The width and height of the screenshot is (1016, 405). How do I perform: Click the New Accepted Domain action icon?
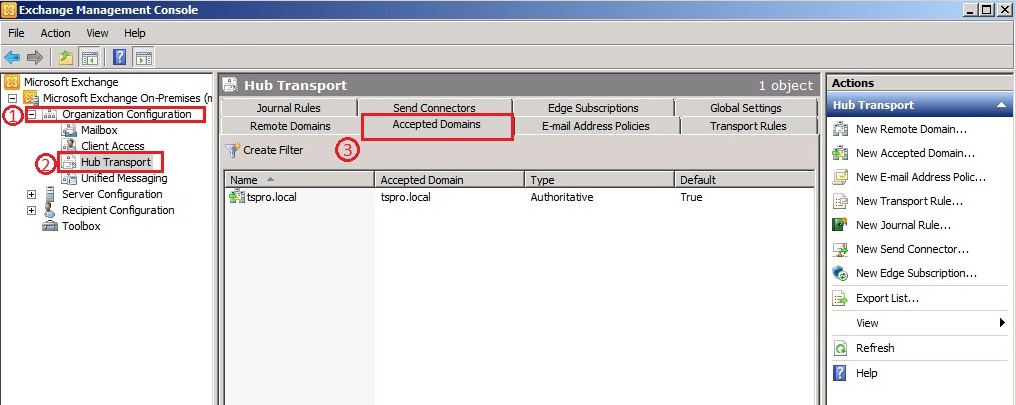click(x=840, y=153)
